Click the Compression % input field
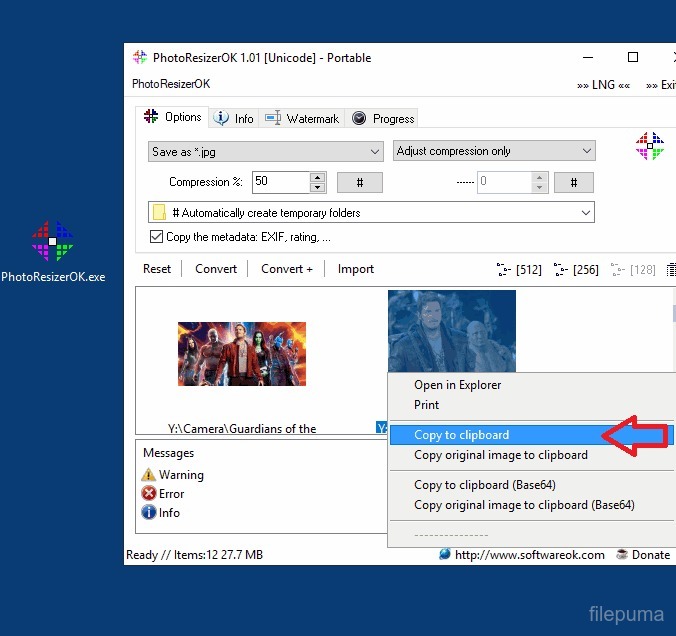Image resolution: width=676 pixels, height=636 pixels. 280,182
